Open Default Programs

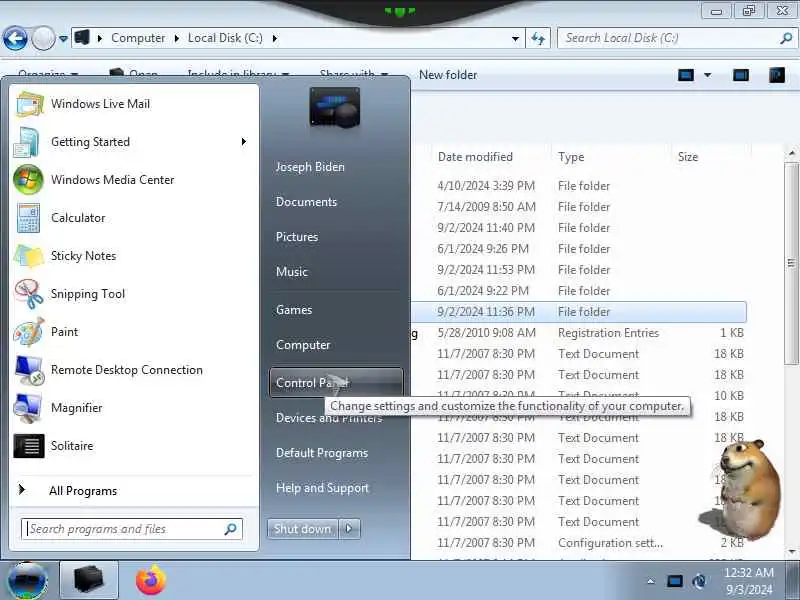click(x=322, y=453)
